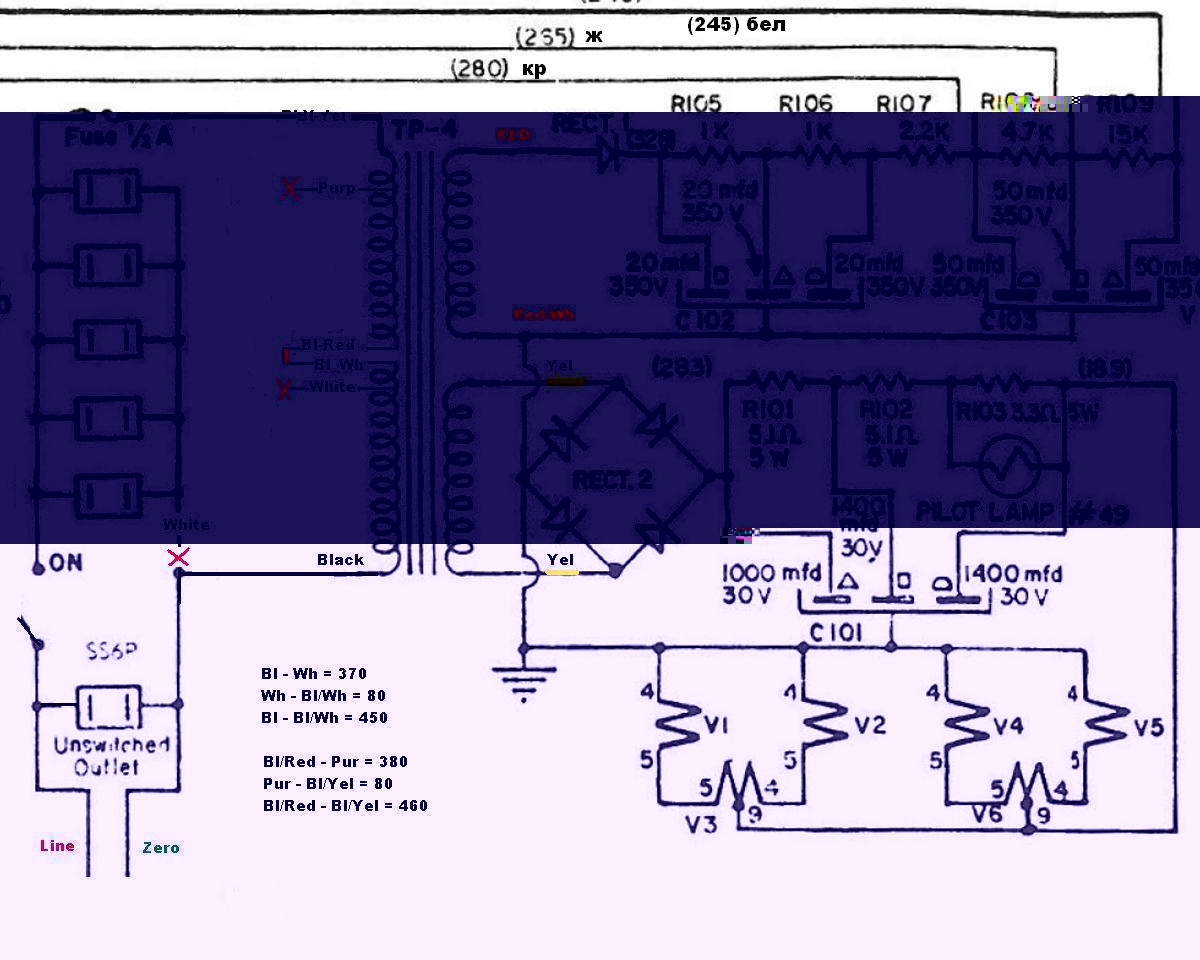Viewport: 1200px width, 960px height.
Task: Click the ground symbol below the rectifier
Action: click(x=522, y=682)
